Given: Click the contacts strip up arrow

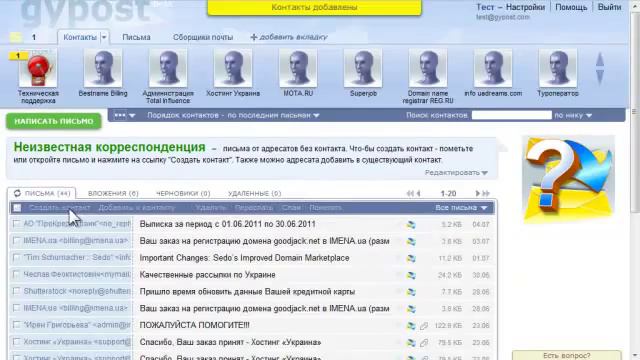Looking at the screenshot, I should [600, 60].
